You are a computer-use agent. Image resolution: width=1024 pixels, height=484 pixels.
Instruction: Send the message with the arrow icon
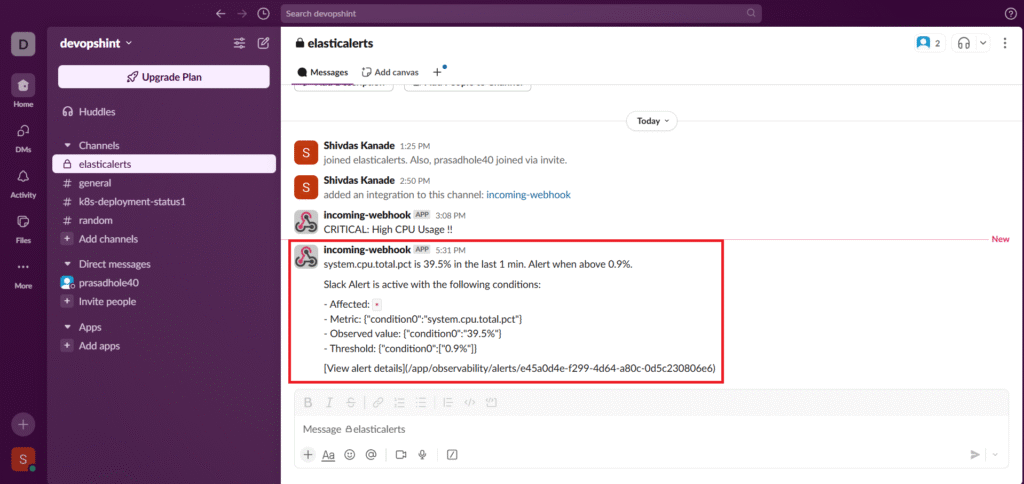[974, 455]
